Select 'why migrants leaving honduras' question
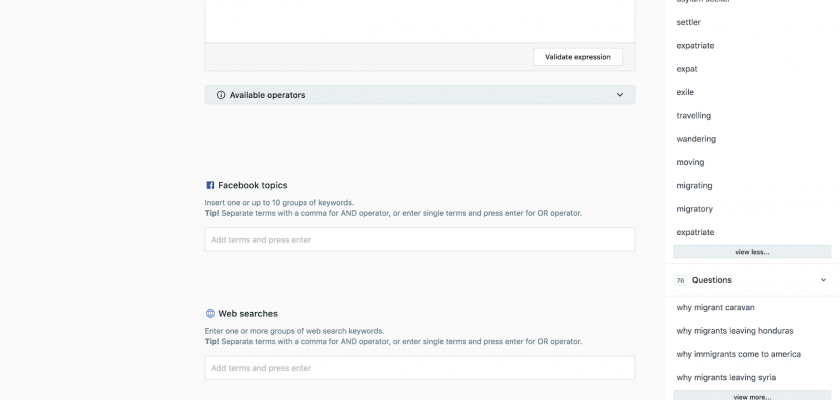840x400 pixels. pos(734,330)
